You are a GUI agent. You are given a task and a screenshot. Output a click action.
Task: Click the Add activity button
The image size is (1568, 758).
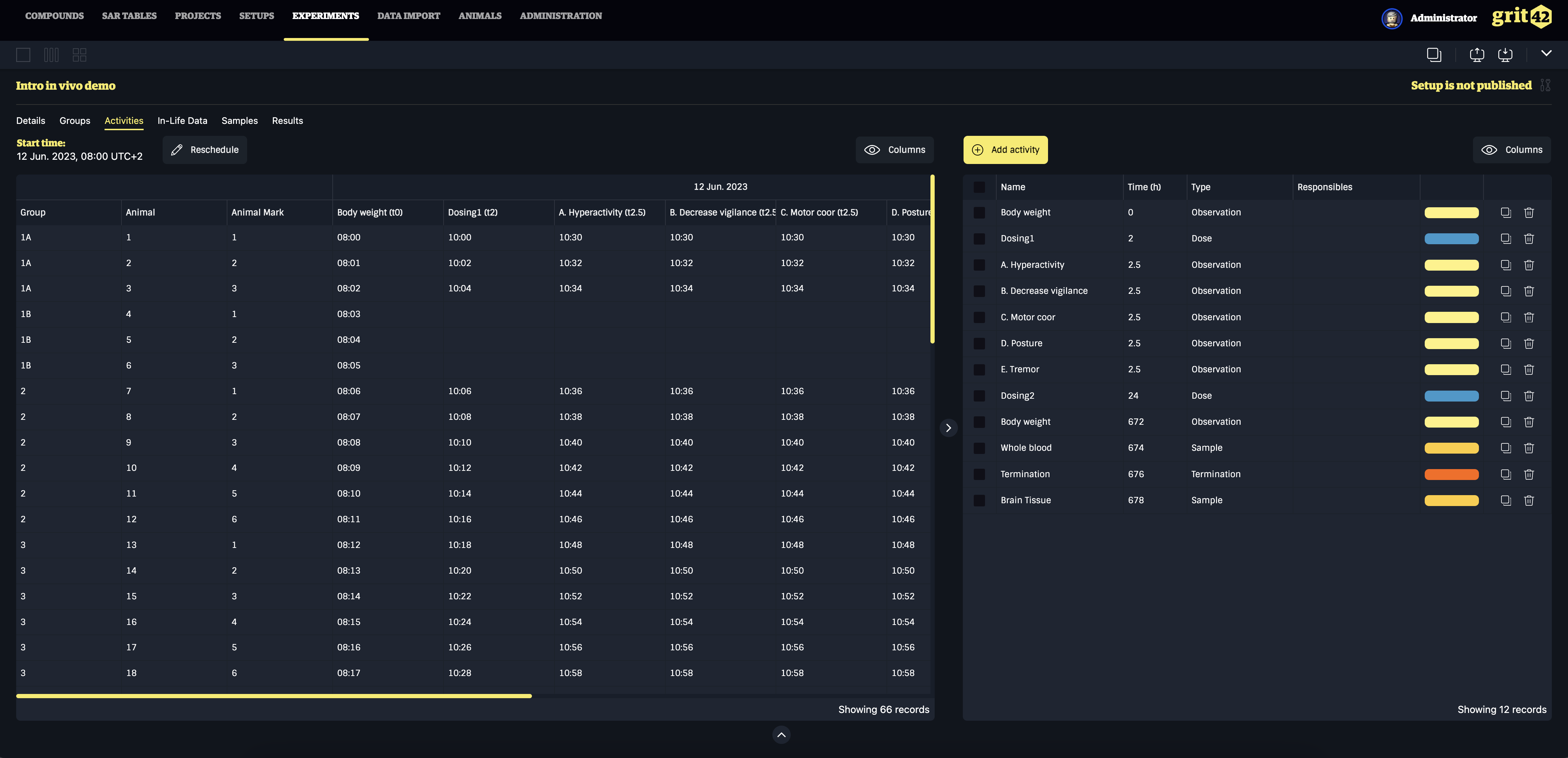[1005, 150]
